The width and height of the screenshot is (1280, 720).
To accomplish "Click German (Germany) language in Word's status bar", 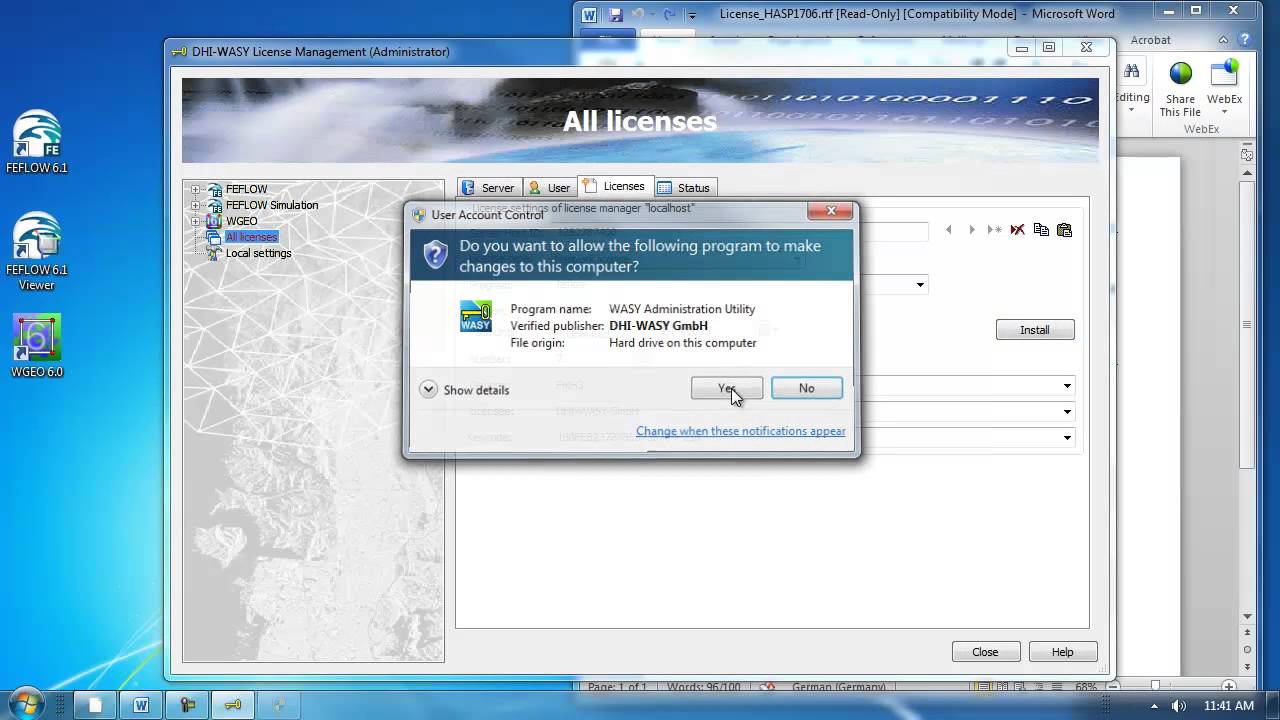I will [838, 687].
